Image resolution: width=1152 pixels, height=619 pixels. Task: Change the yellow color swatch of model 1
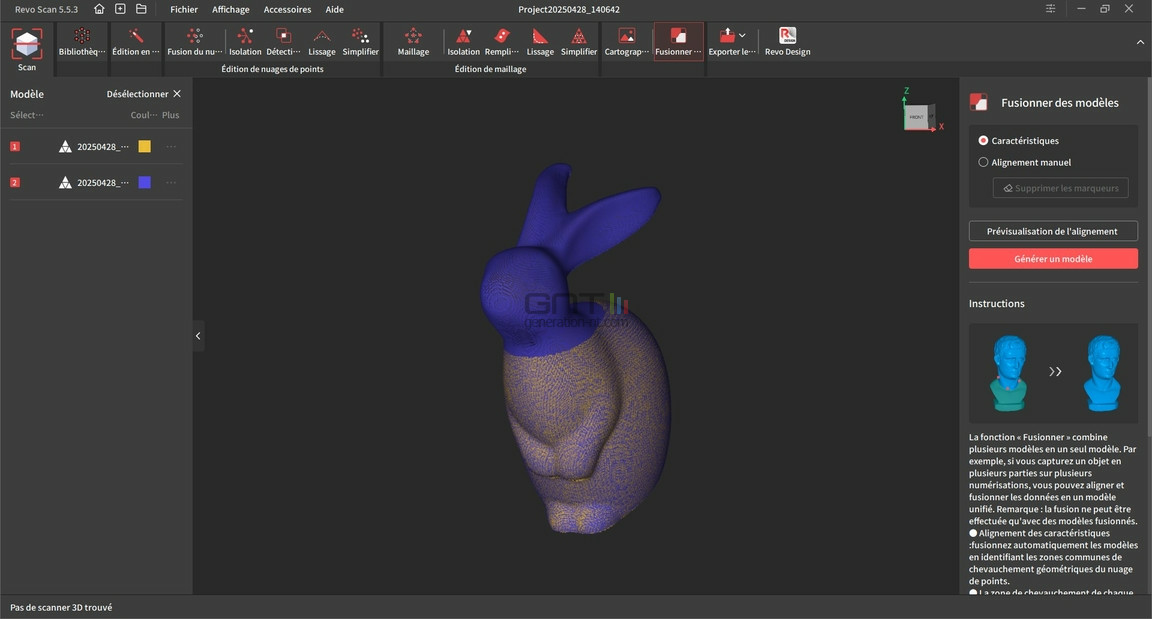(x=145, y=146)
